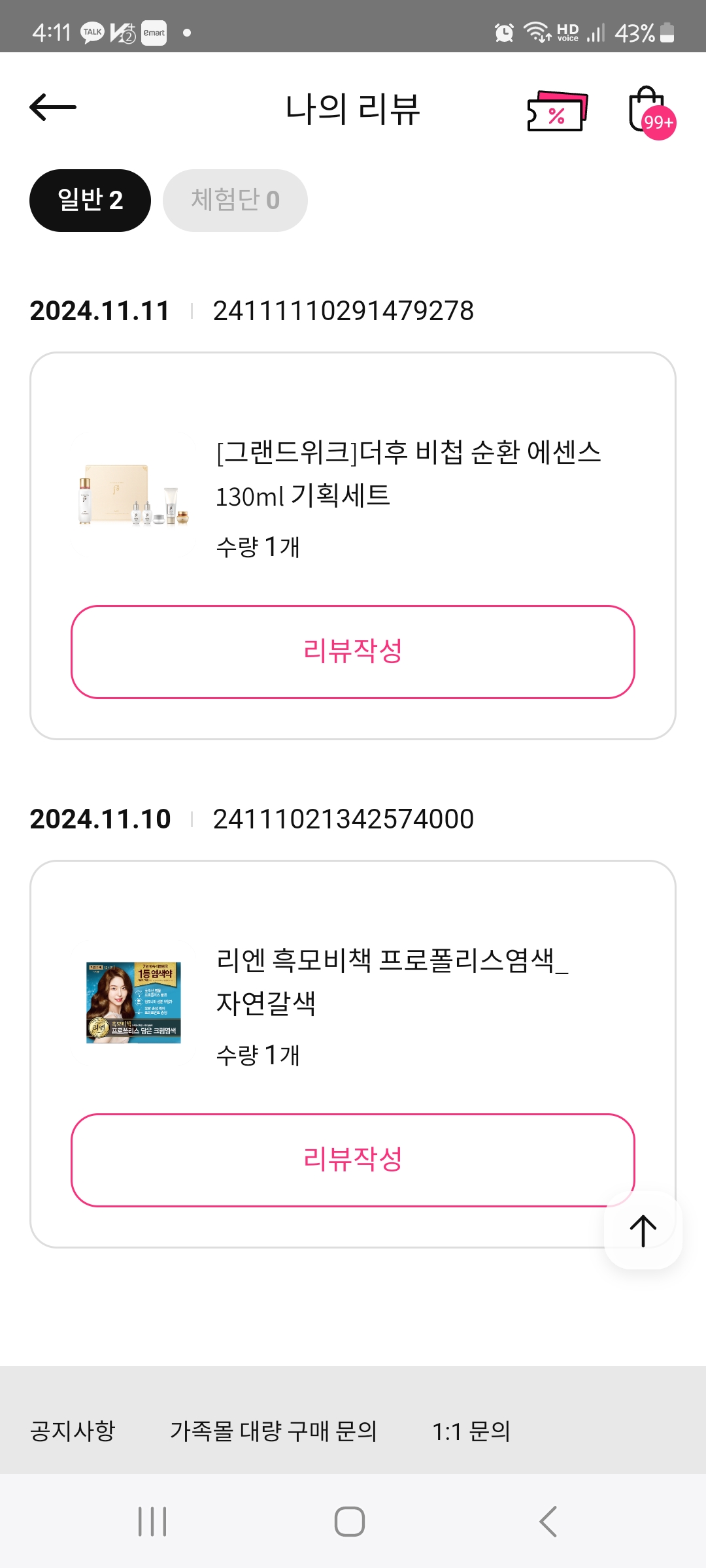706x1568 pixels.
Task: Open the 1:1 문의 footer link
Action: click(x=471, y=1431)
